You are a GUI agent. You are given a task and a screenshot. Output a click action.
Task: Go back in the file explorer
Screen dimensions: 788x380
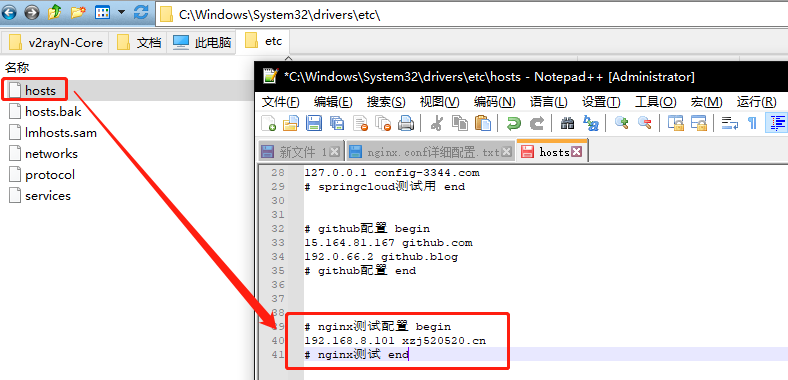[10, 12]
